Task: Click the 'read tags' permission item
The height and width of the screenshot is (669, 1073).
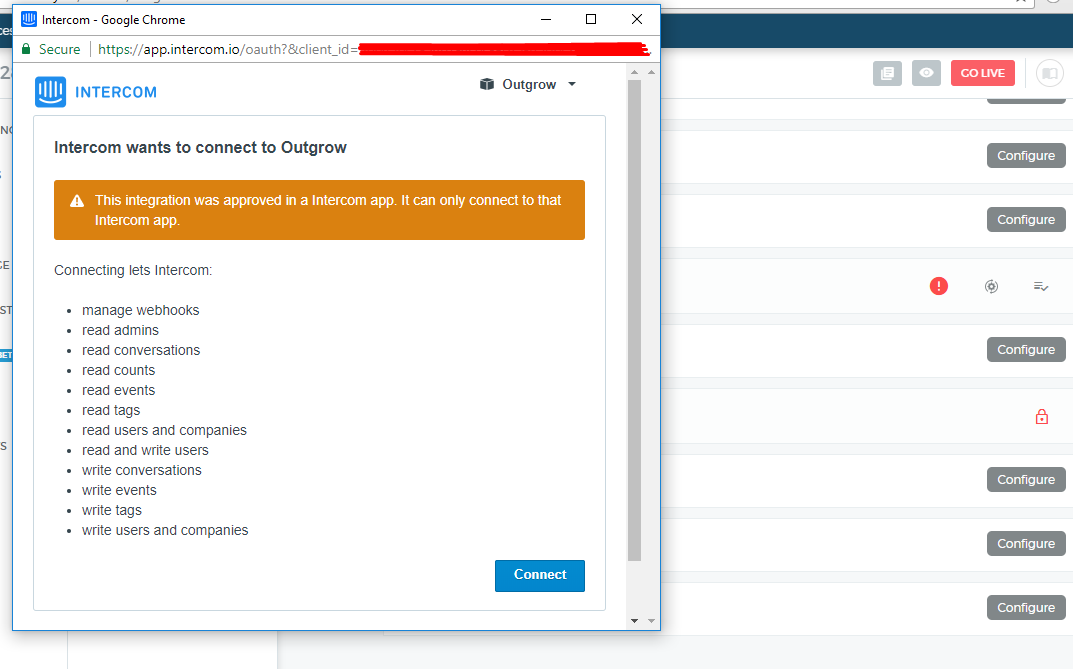Action: pos(111,410)
